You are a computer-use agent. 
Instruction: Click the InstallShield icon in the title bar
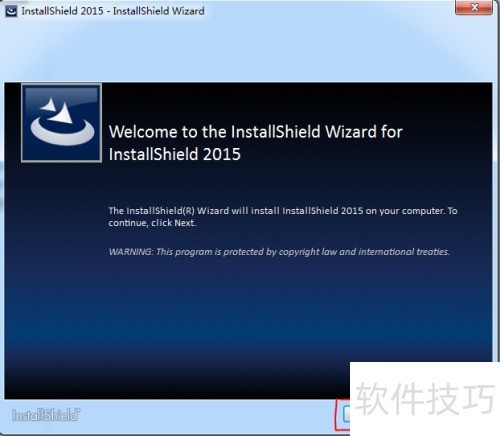[x=11, y=11]
